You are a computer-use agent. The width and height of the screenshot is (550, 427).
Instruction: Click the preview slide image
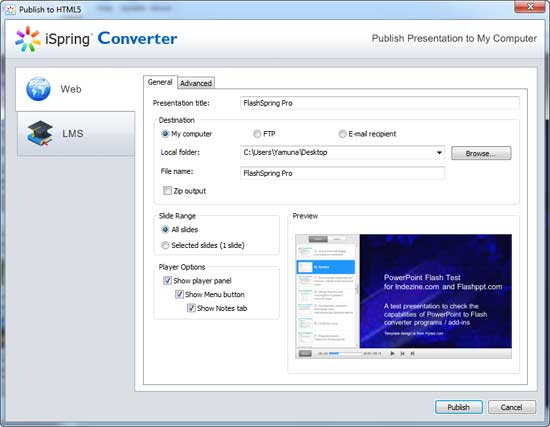[x=435, y=291]
